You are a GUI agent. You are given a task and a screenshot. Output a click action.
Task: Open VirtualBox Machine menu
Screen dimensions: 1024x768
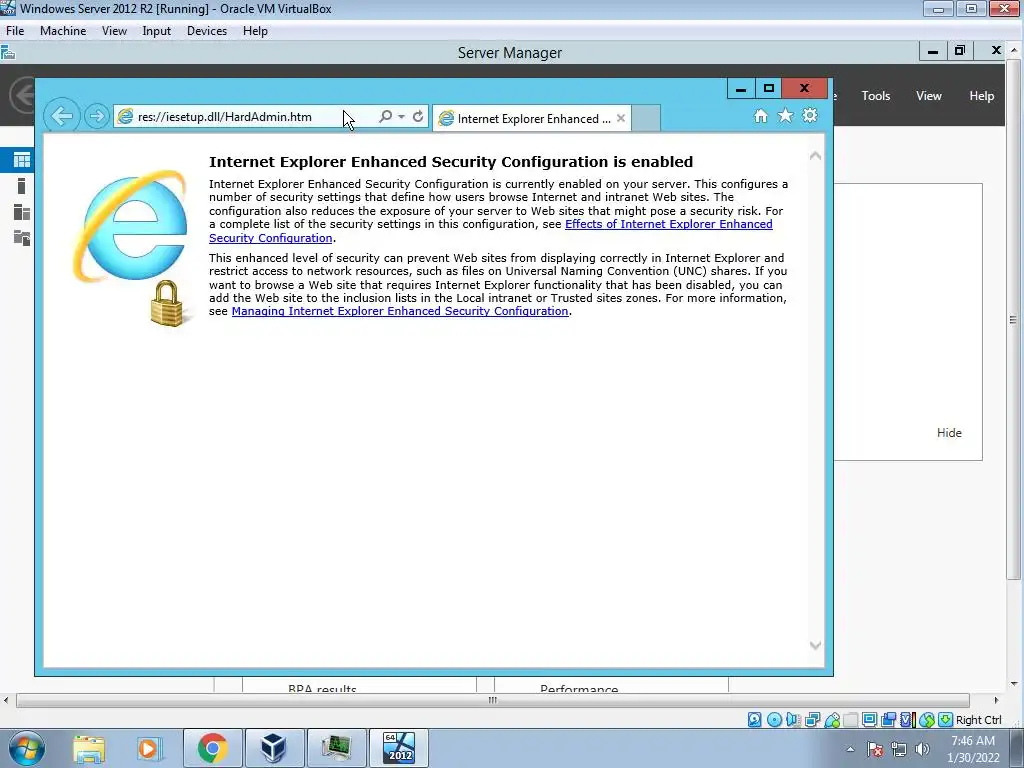[63, 31]
